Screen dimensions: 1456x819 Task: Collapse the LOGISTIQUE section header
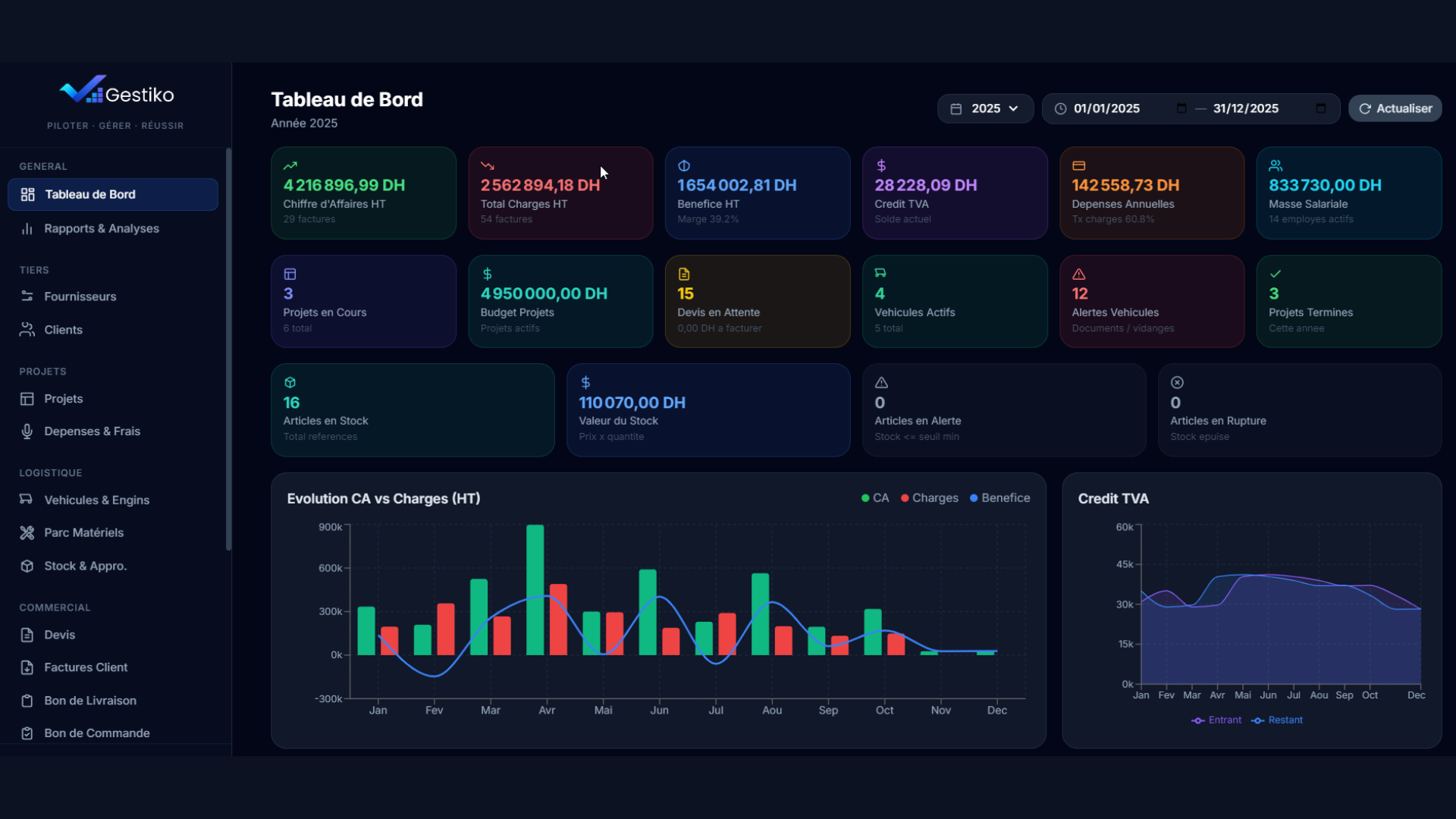coord(50,472)
